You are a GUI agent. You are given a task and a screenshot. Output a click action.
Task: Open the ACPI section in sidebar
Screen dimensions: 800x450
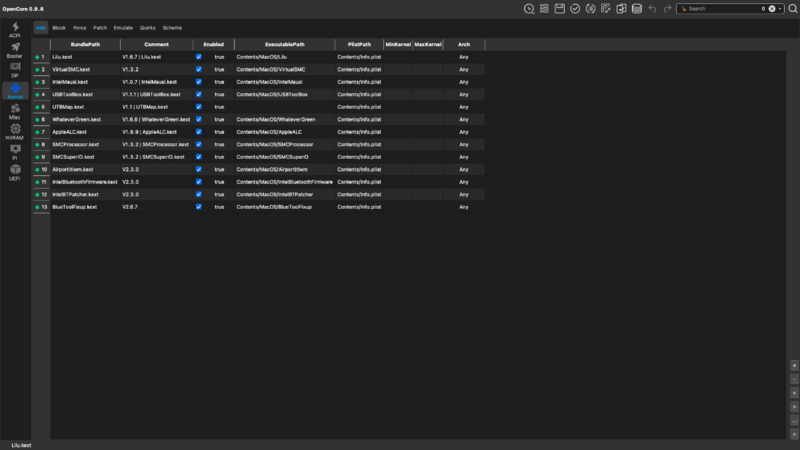(15, 30)
